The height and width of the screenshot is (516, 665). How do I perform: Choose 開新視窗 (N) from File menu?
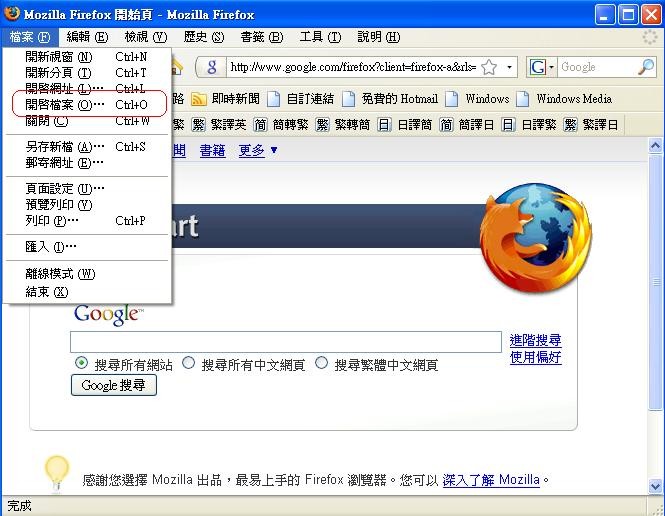coord(87,57)
